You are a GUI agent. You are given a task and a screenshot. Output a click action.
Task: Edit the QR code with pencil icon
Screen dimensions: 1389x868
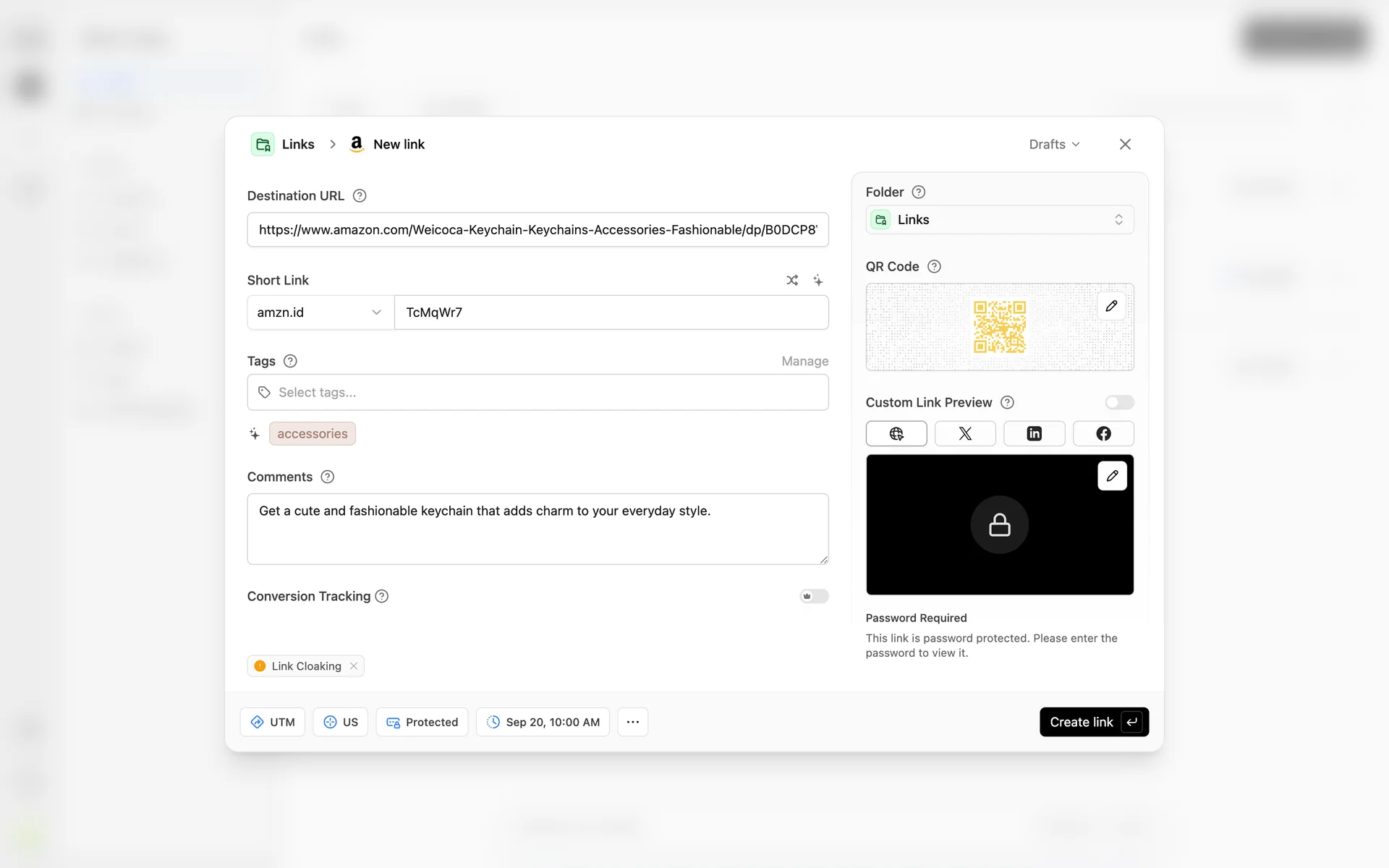(1111, 306)
